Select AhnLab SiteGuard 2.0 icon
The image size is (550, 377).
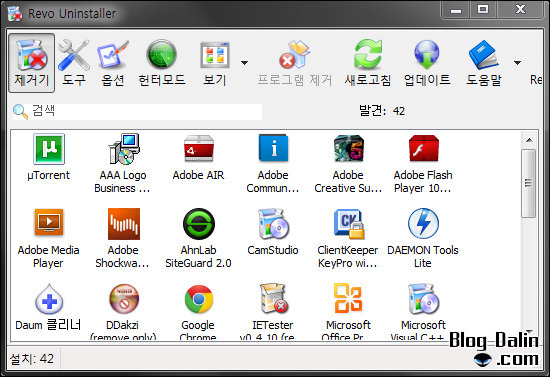199,224
